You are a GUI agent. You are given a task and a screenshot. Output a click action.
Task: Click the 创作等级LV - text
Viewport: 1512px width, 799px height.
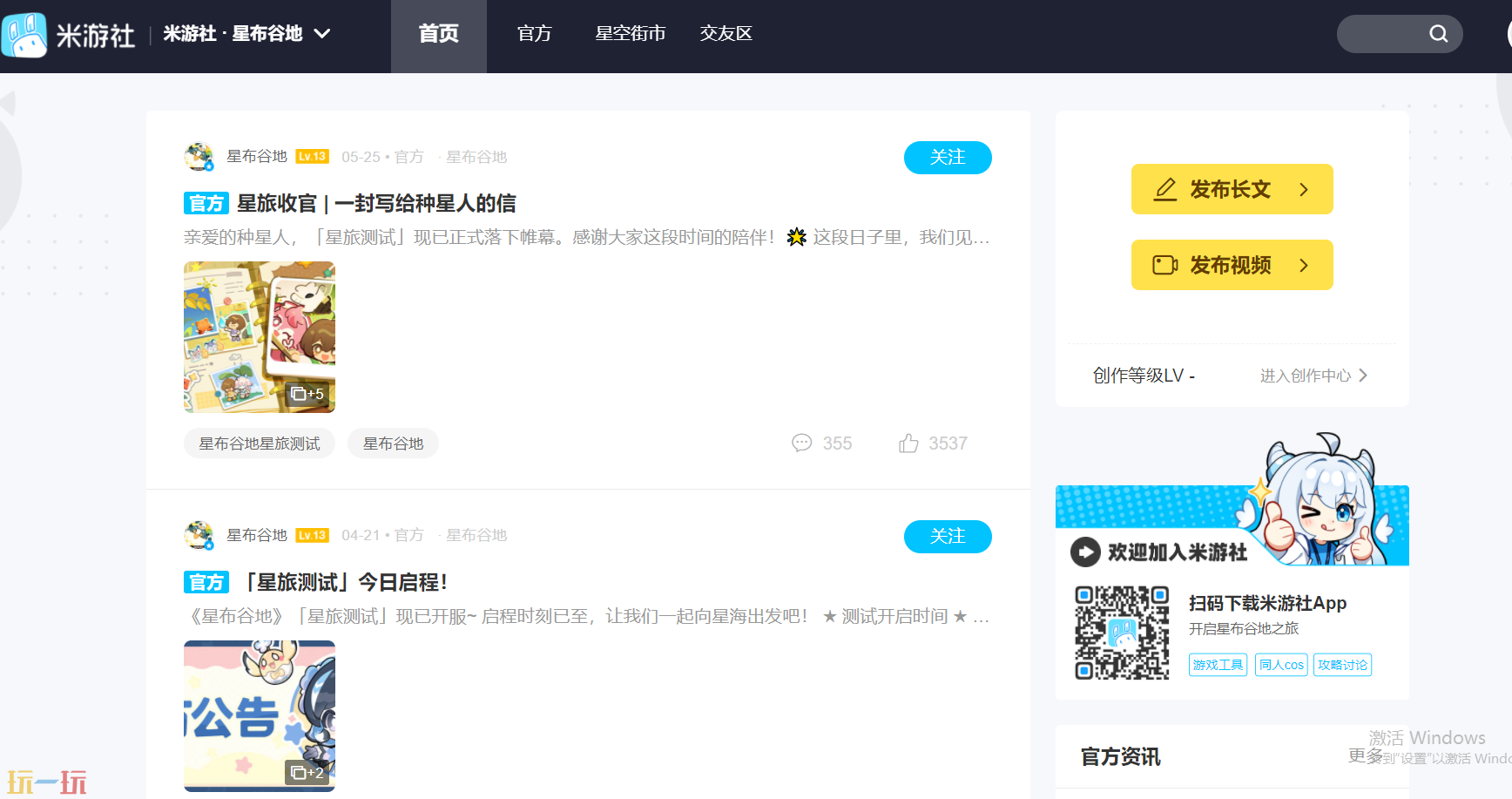pos(1144,376)
